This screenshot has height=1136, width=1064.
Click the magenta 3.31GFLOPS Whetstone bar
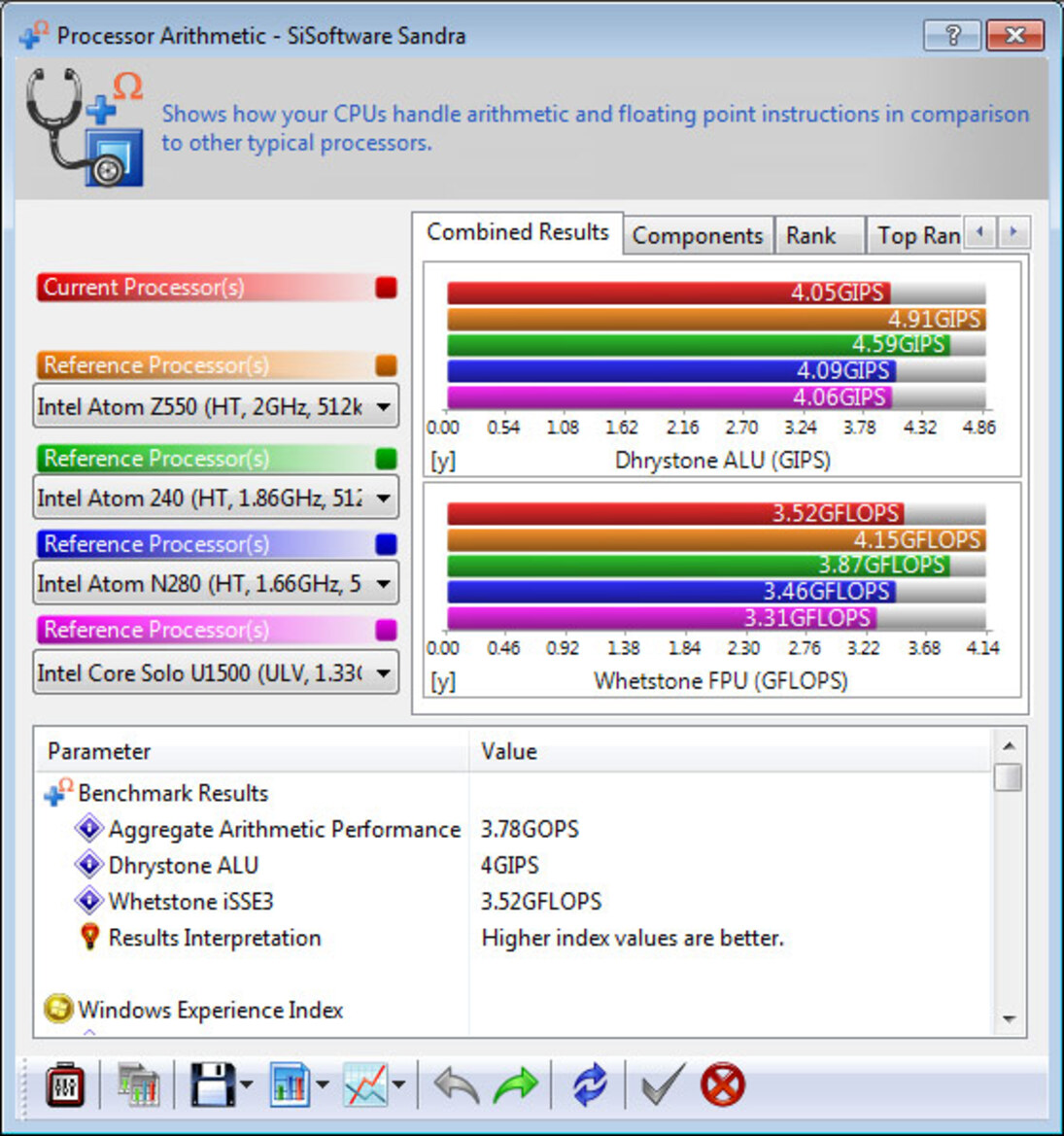(662, 618)
